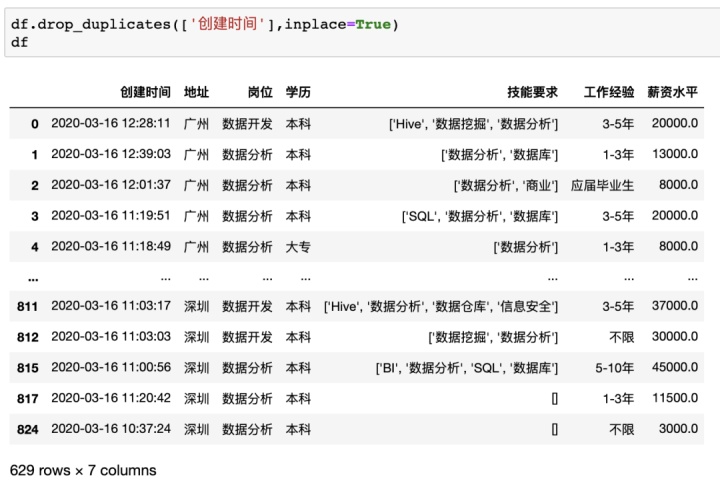Click timestamp 2020-03-16 11:03:03
720x487 pixels.
(x=111, y=336)
